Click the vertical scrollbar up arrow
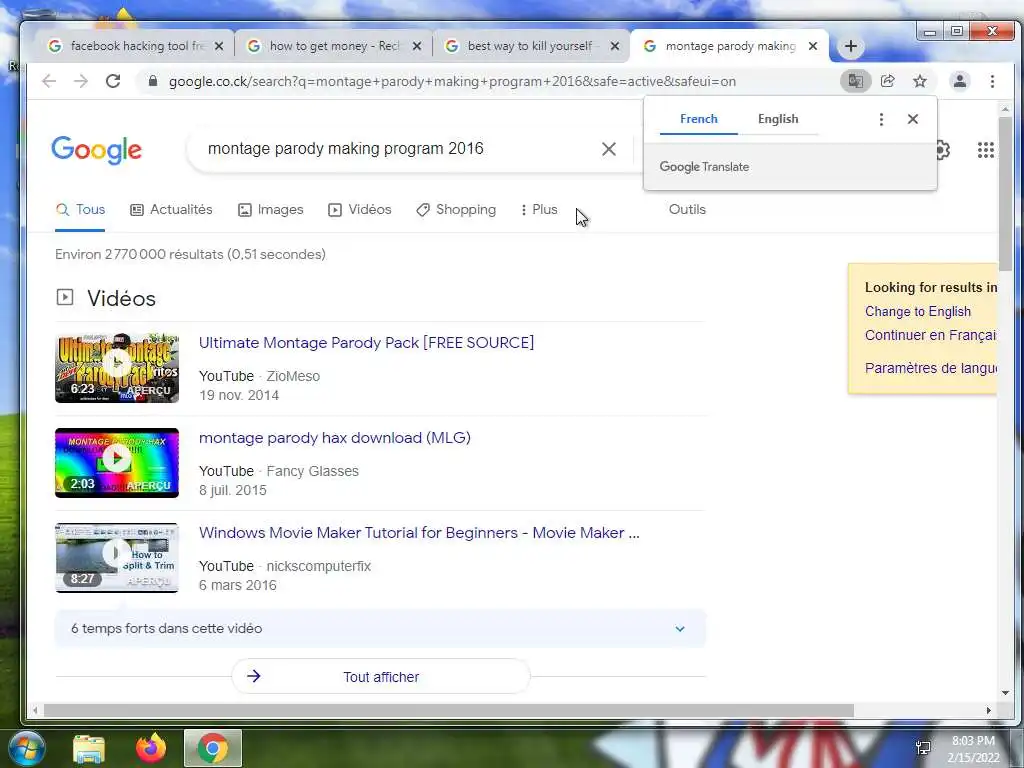The height and width of the screenshot is (768, 1024). 1005,109
